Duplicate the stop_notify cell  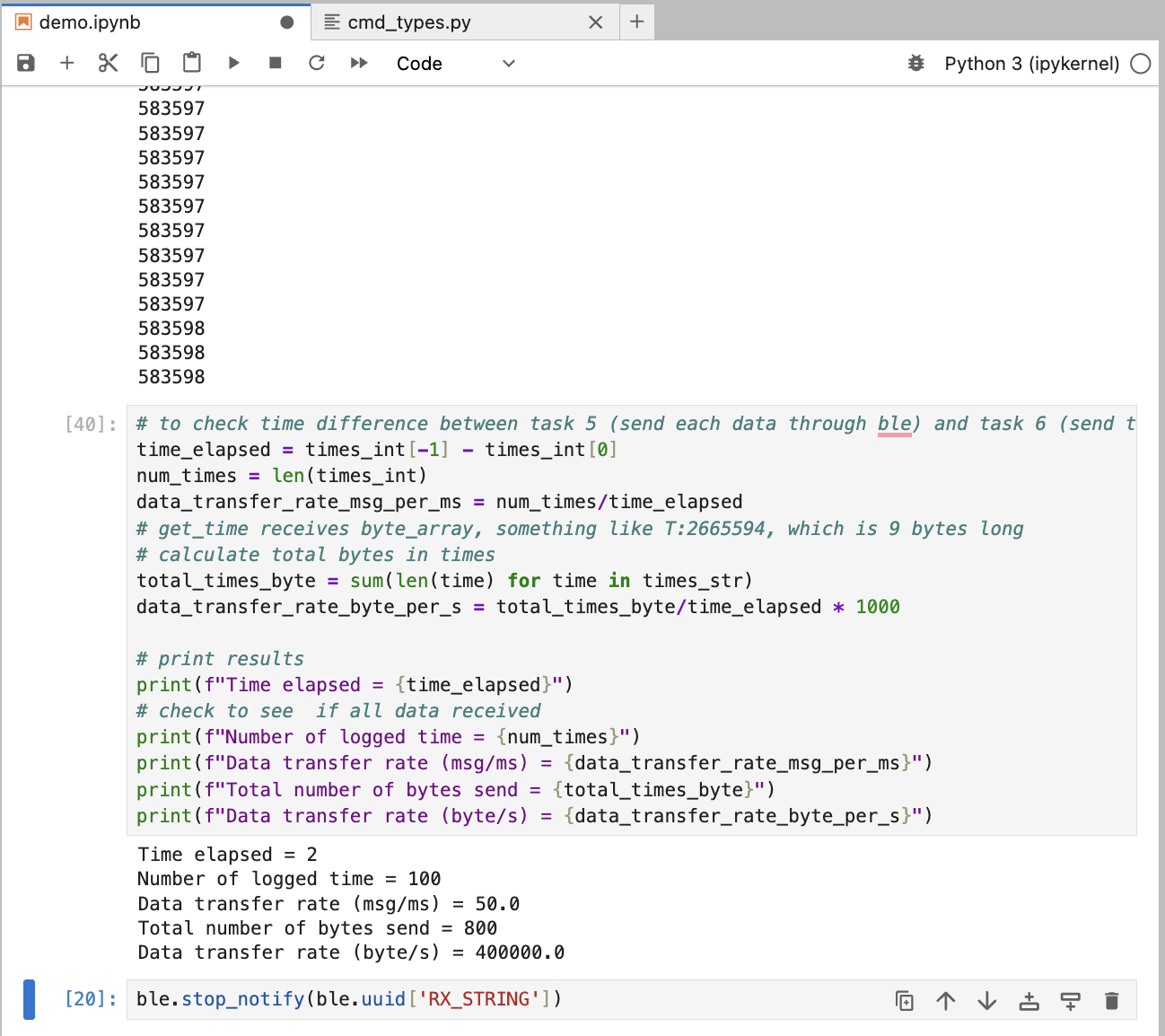coord(905,1001)
